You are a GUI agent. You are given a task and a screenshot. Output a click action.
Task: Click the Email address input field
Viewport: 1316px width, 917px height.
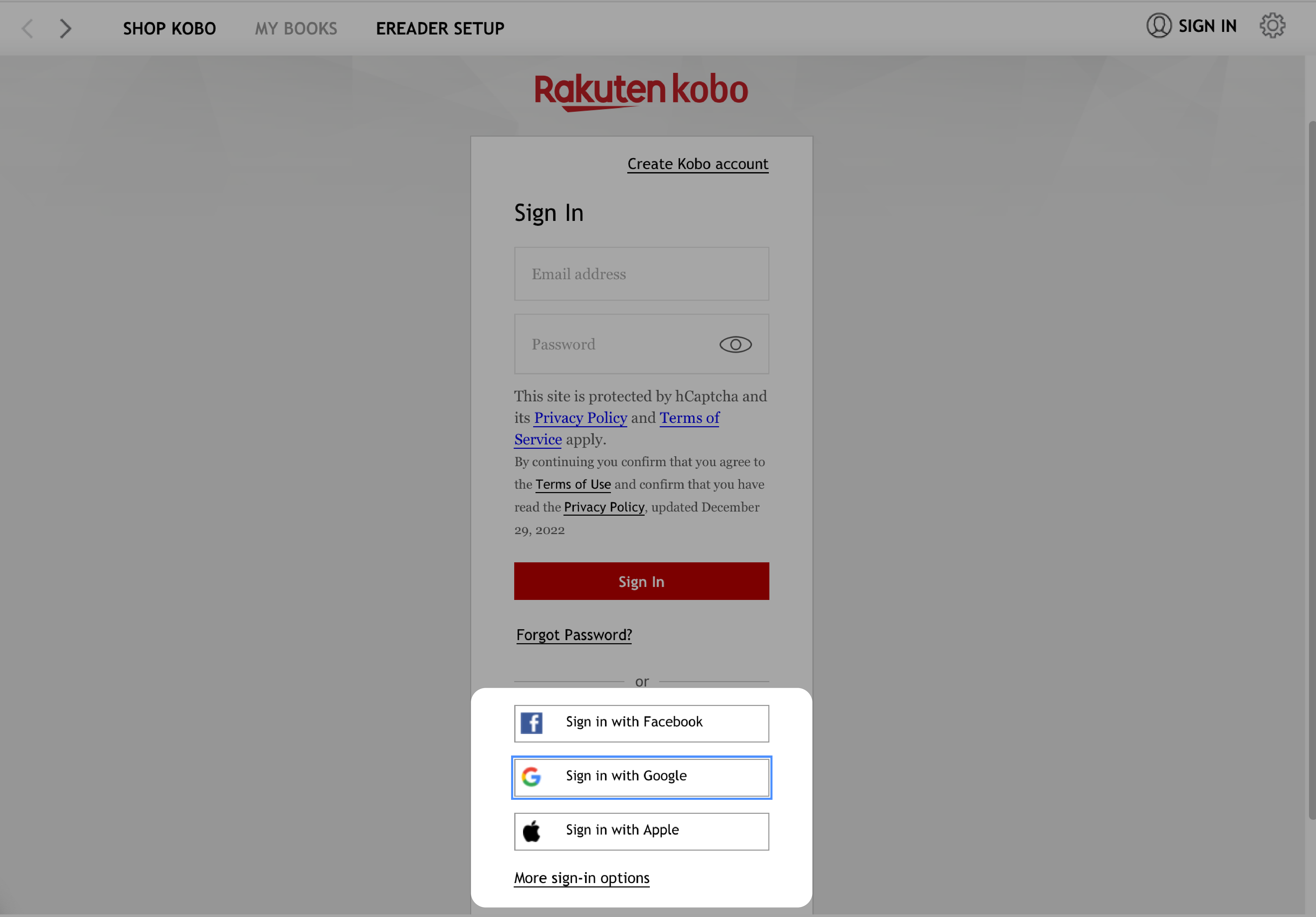pyautogui.click(x=641, y=273)
